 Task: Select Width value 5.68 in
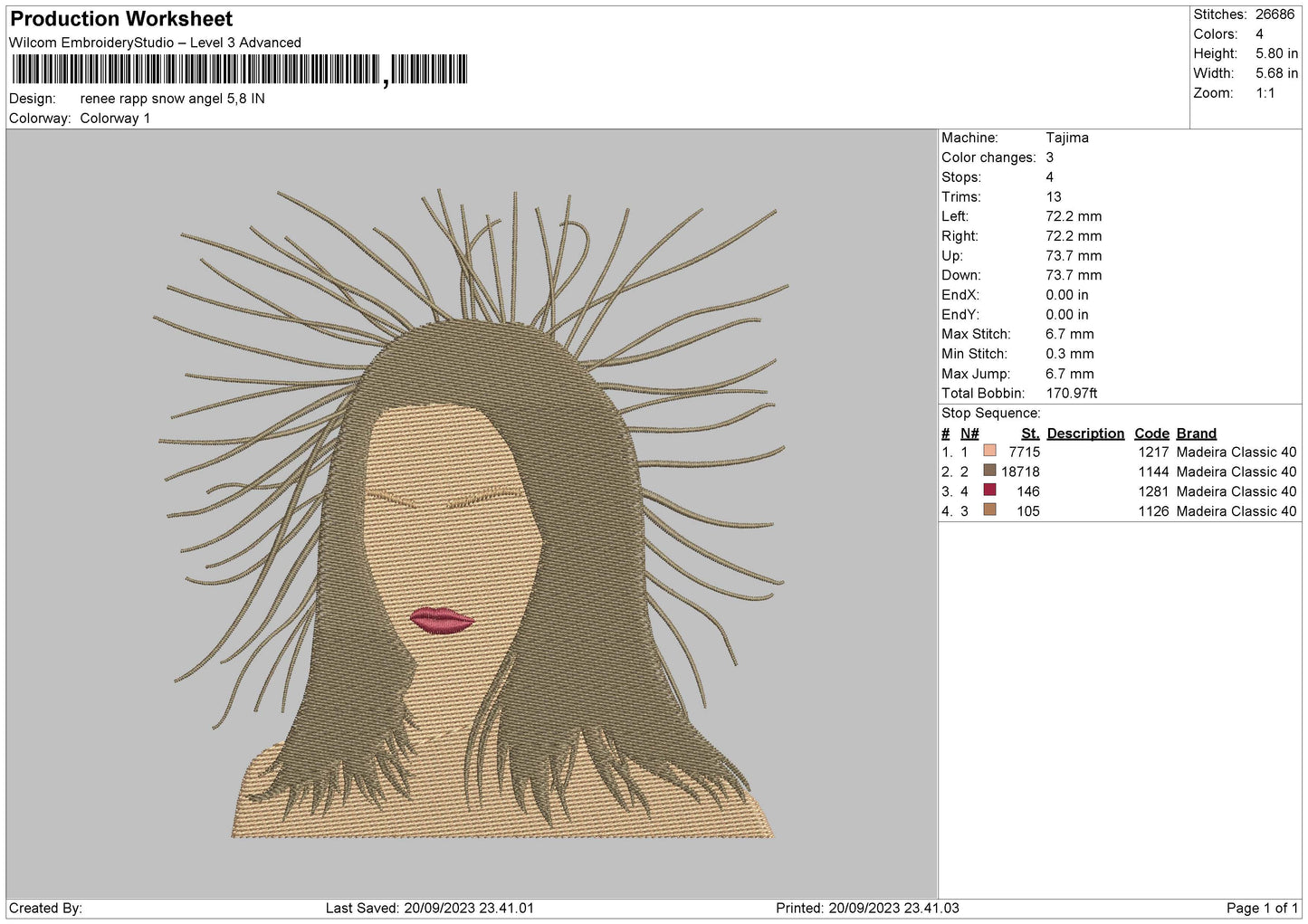click(x=1276, y=73)
